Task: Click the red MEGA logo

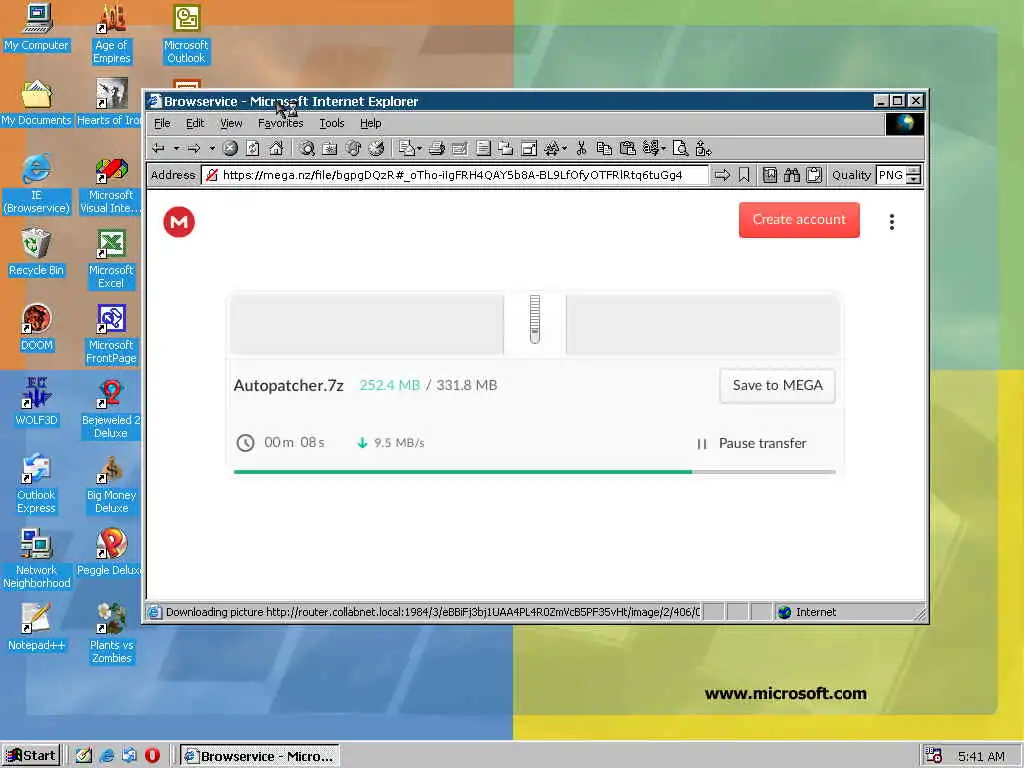Action: (x=179, y=221)
